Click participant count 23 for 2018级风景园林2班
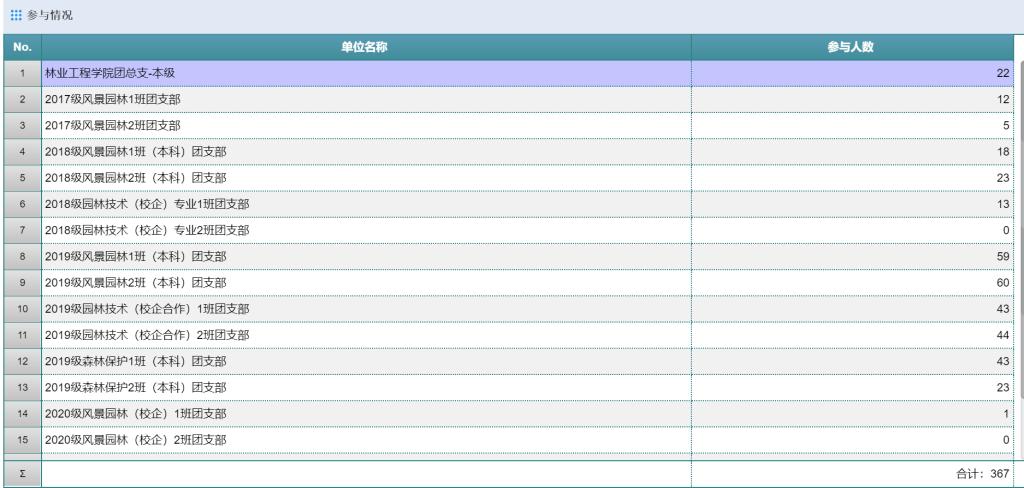Screen dimensions: 1024x488 (1003, 178)
